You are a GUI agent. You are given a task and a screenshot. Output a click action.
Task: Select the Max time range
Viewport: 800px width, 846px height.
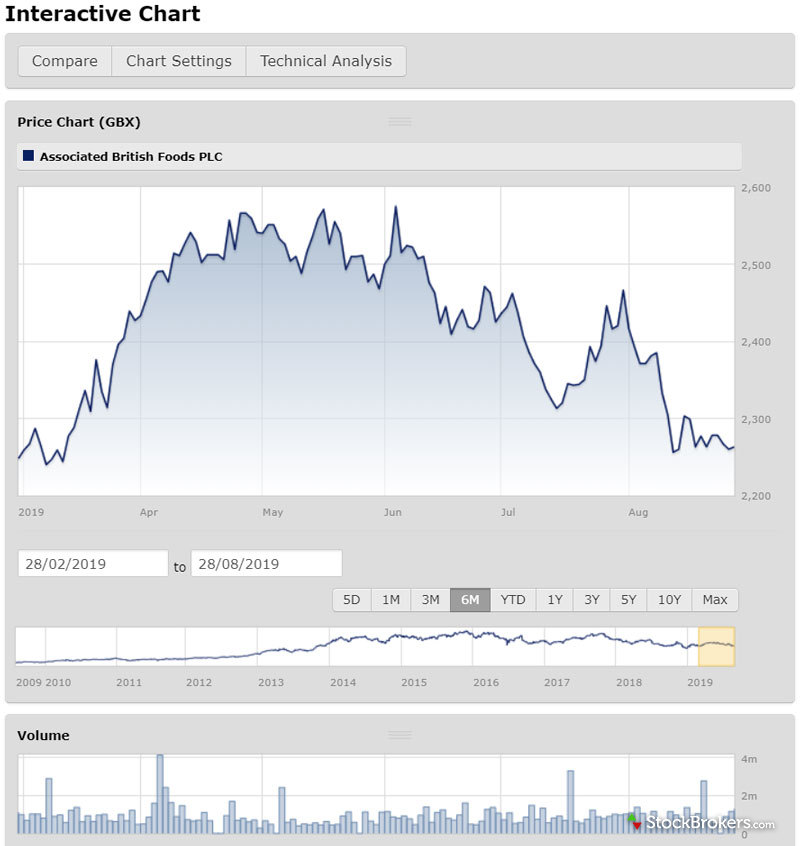715,599
